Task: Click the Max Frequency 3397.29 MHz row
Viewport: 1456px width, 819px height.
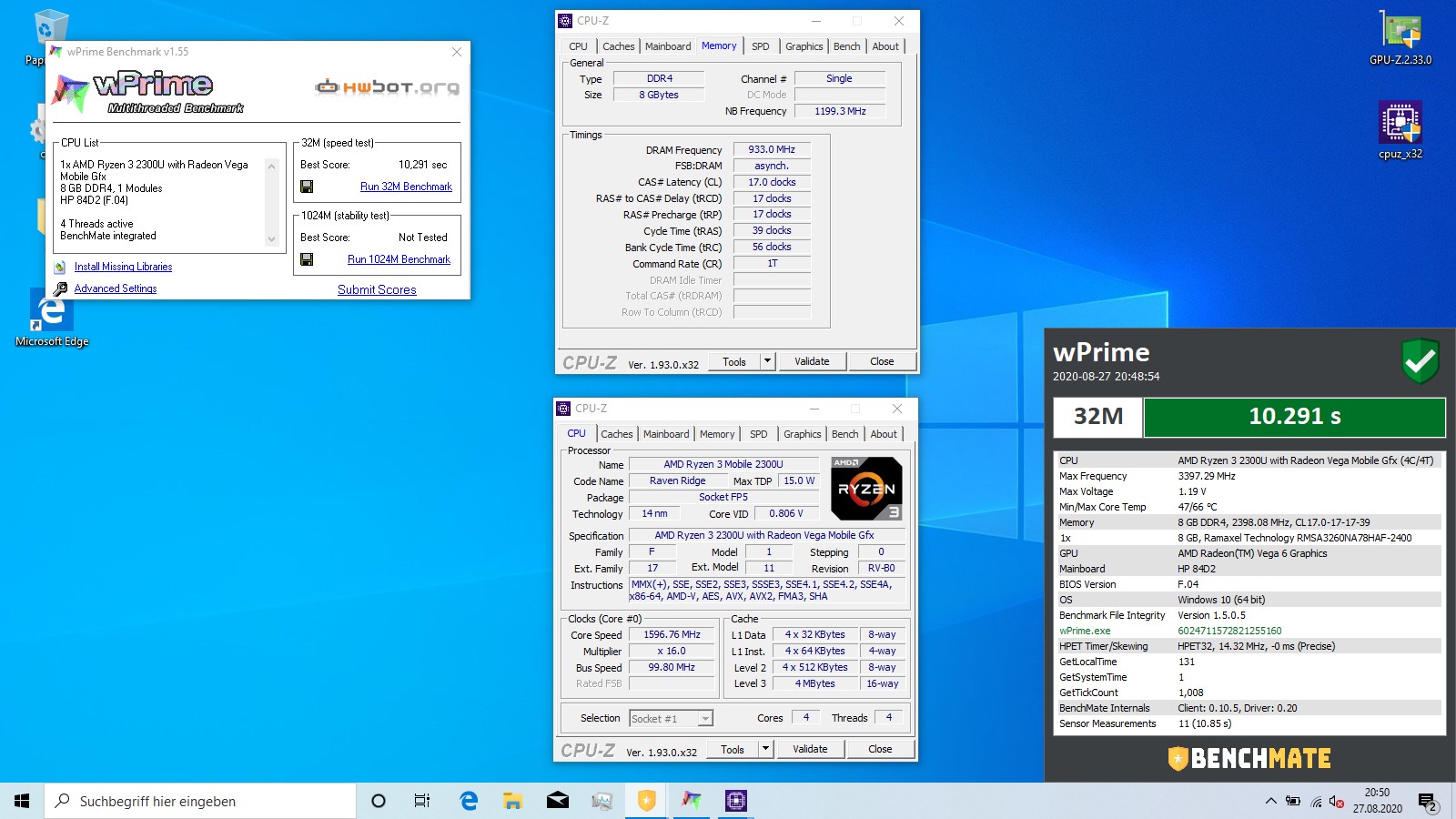Action: 1248,476
